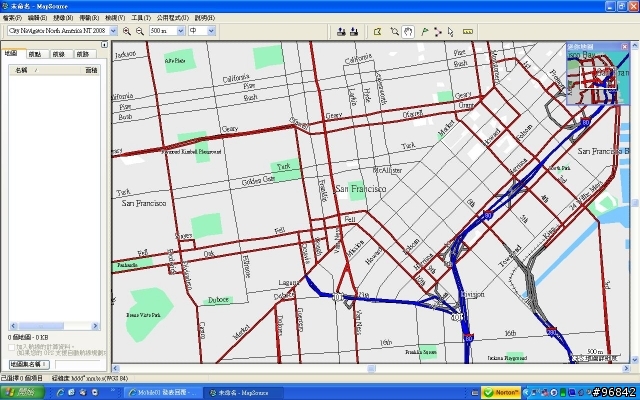Open the 編輯(E) menu
Screen dimensions: 640x400
click(x=37, y=18)
